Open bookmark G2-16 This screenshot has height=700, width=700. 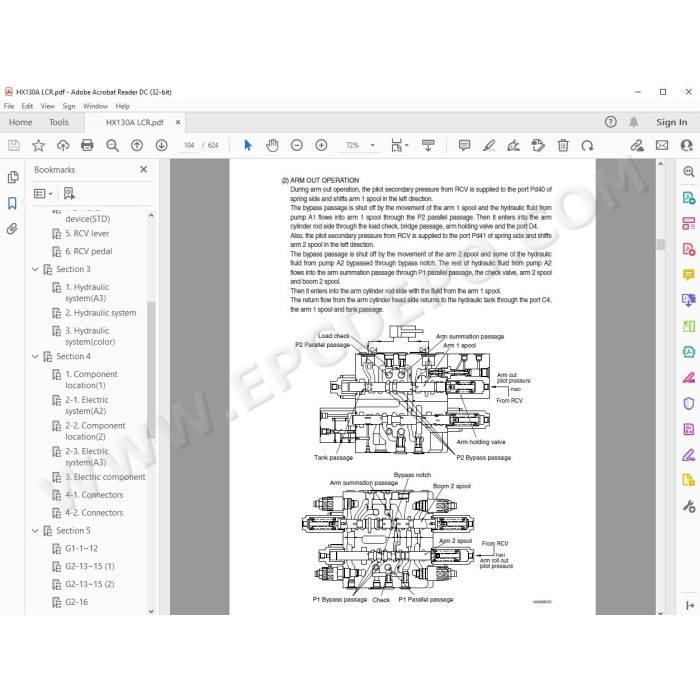click(77, 602)
